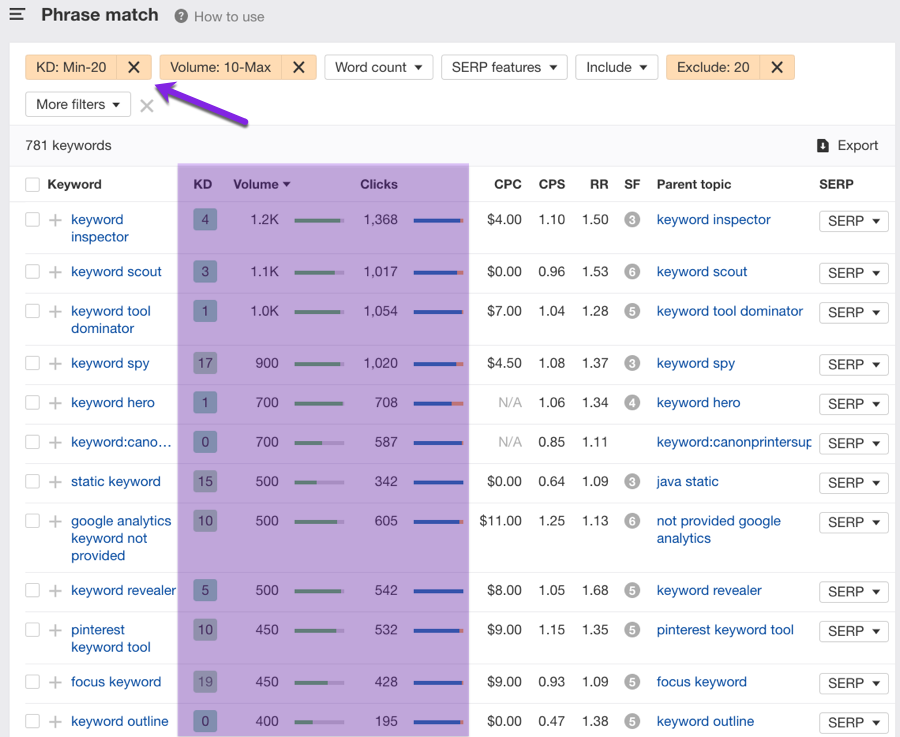Image resolution: width=900 pixels, height=737 pixels.
Task: Check the keyword revealer row checkbox
Action: coord(33,591)
